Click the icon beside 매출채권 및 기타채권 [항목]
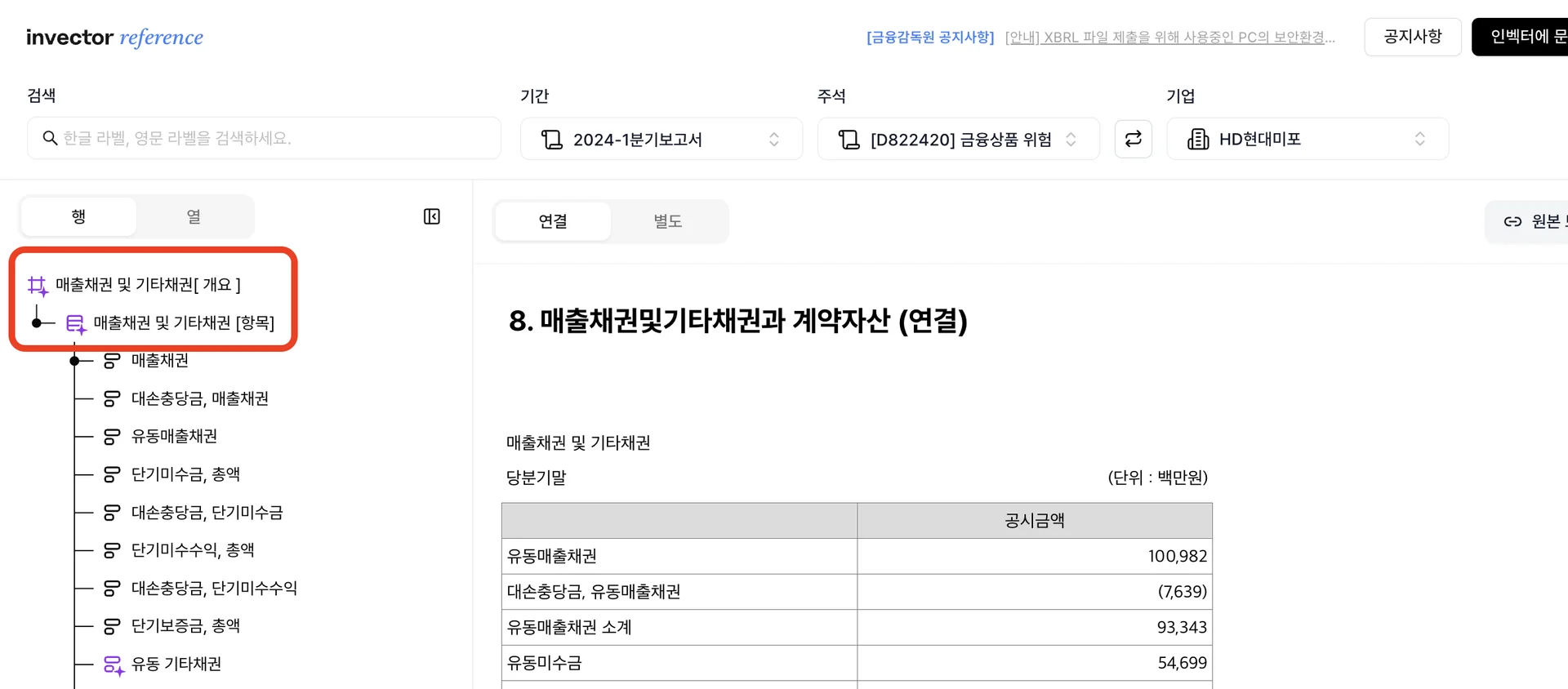The image size is (1568, 689). pyautogui.click(x=76, y=324)
